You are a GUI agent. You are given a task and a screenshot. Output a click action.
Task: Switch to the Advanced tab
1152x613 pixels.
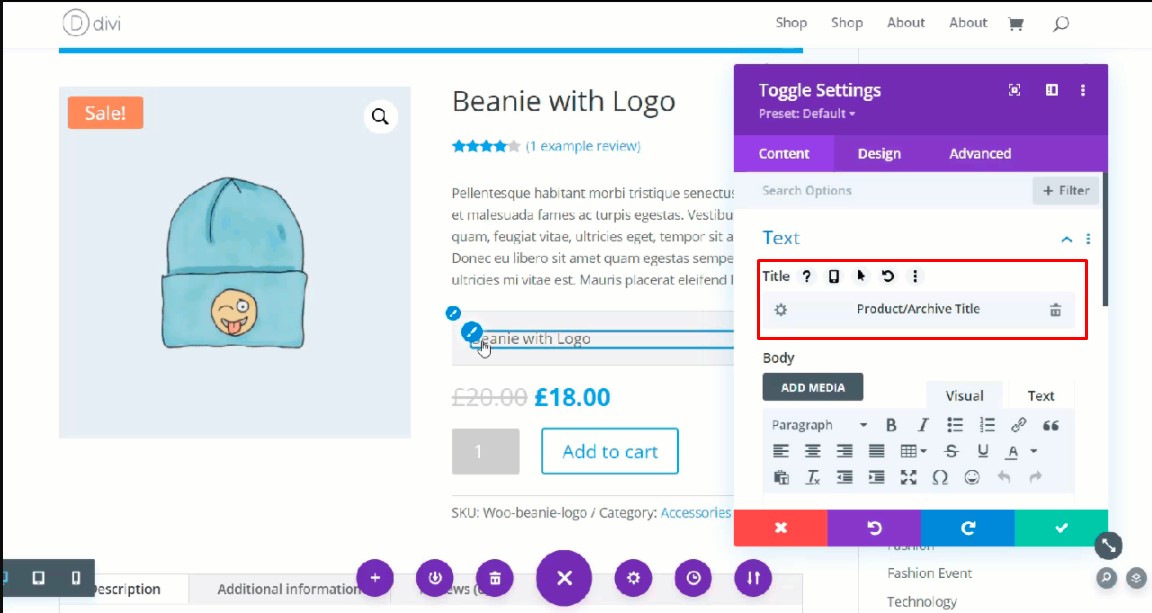[x=980, y=154]
